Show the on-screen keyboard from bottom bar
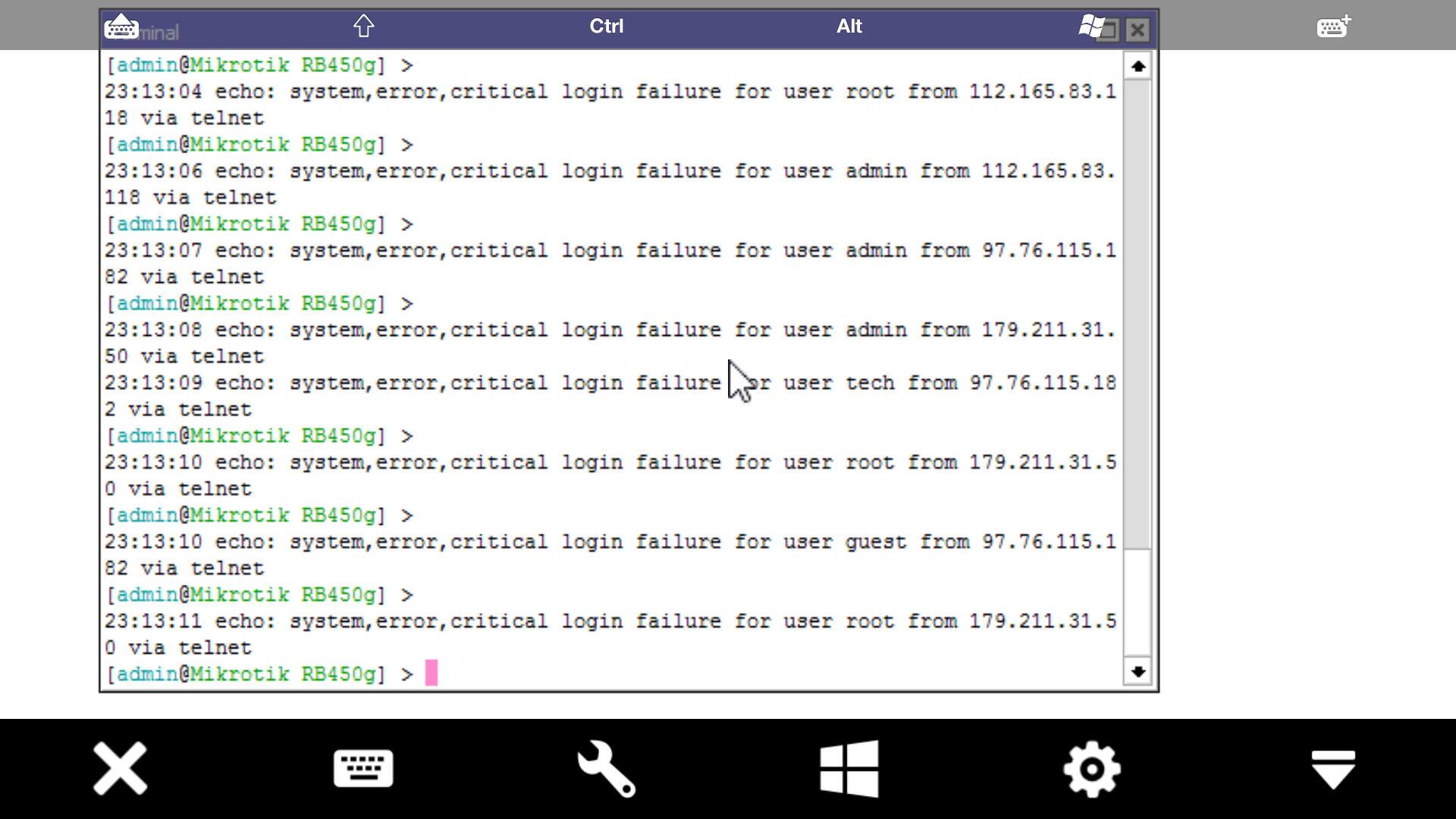Viewport: 1456px width, 819px height. pyautogui.click(x=363, y=768)
